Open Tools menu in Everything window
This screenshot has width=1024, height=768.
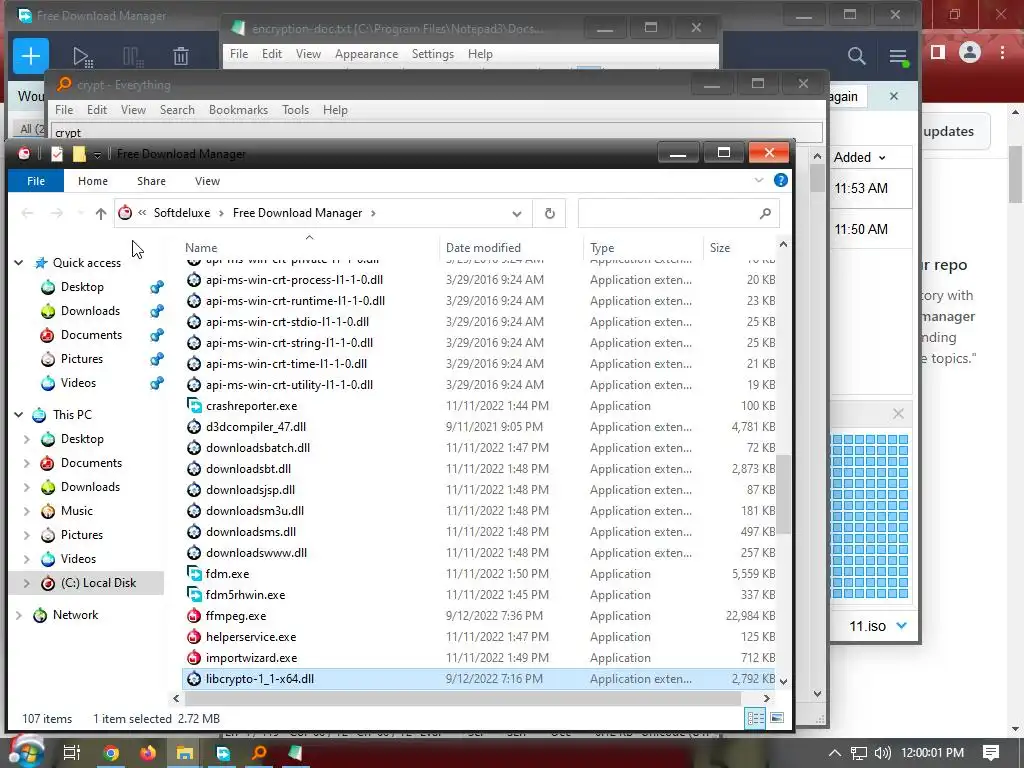pos(295,110)
